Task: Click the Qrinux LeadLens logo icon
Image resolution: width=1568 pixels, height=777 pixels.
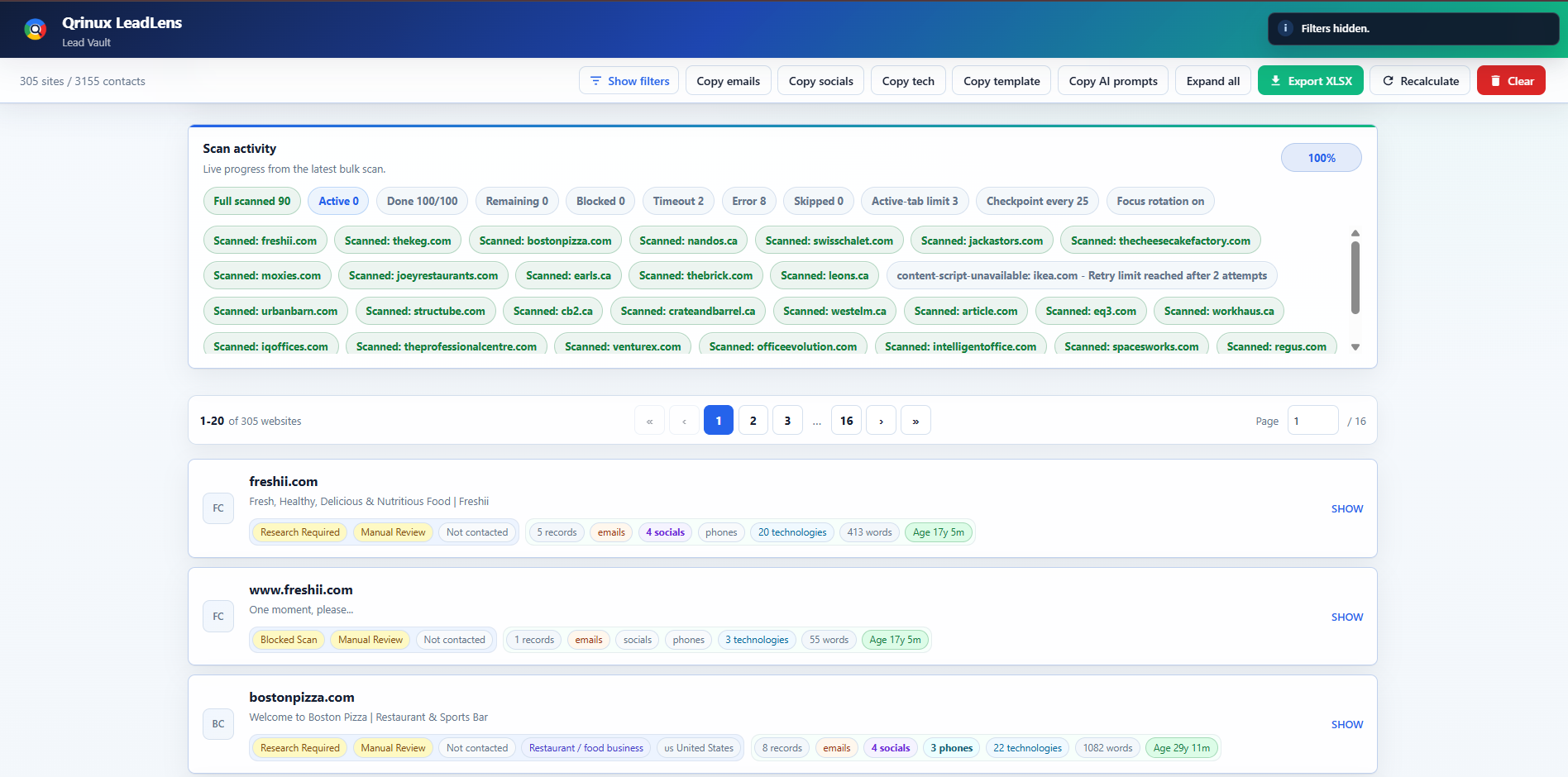Action: [35, 30]
